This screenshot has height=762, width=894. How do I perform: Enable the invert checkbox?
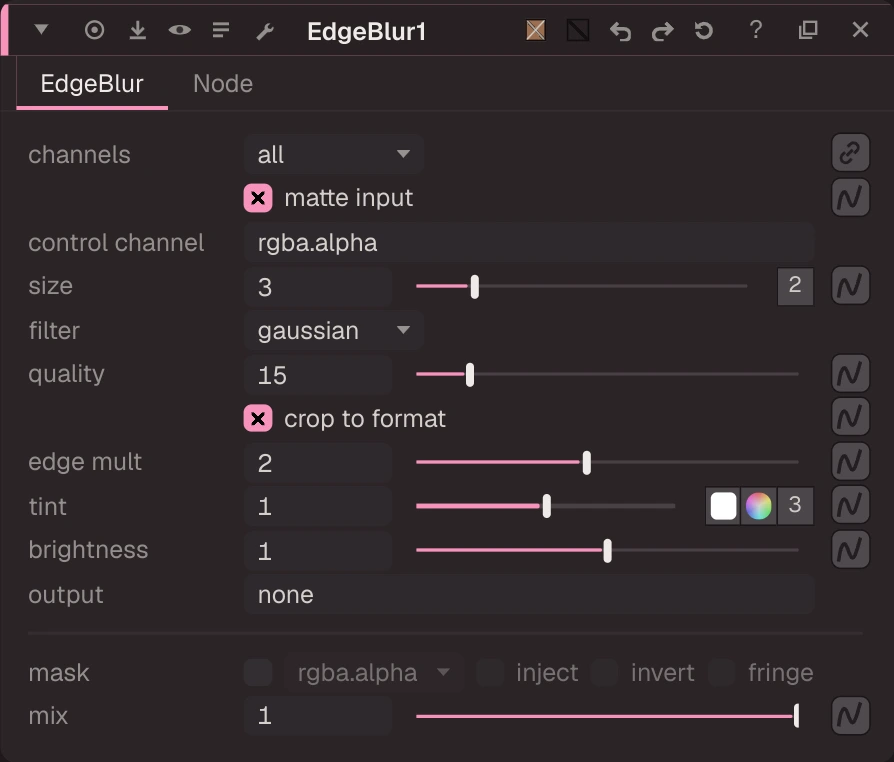pyautogui.click(x=604, y=672)
